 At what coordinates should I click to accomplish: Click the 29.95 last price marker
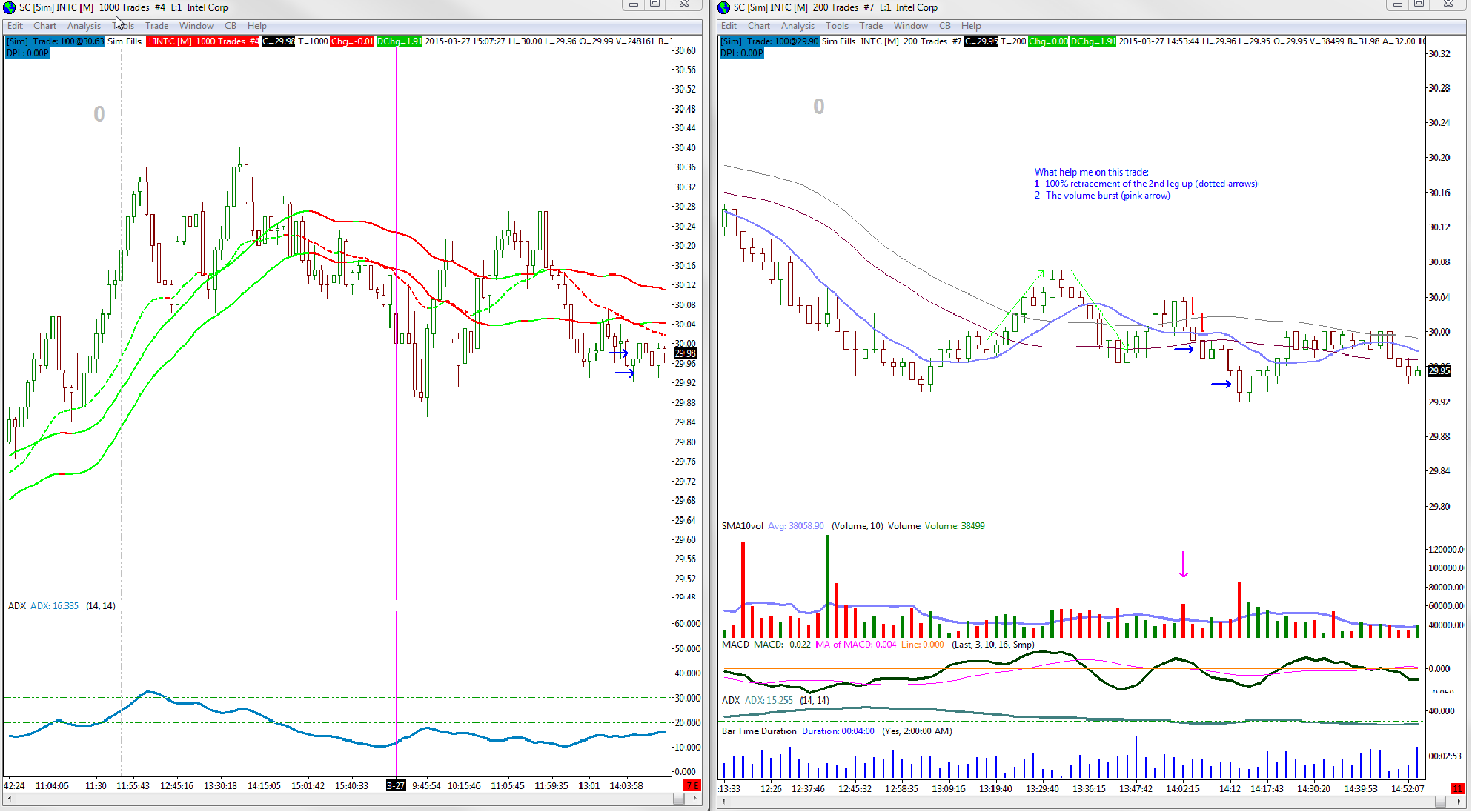tap(1439, 370)
